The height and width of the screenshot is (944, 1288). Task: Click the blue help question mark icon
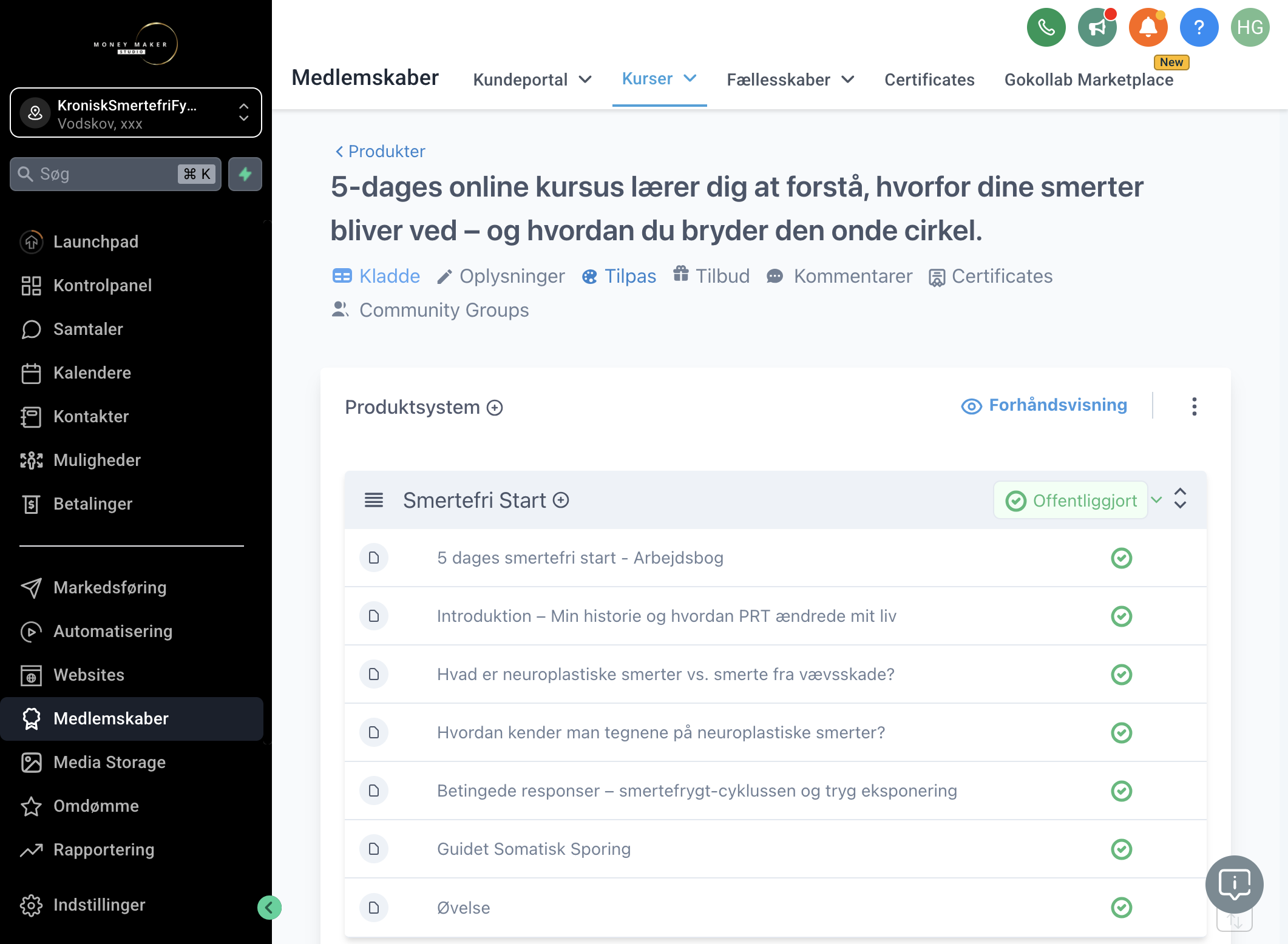point(1199,27)
